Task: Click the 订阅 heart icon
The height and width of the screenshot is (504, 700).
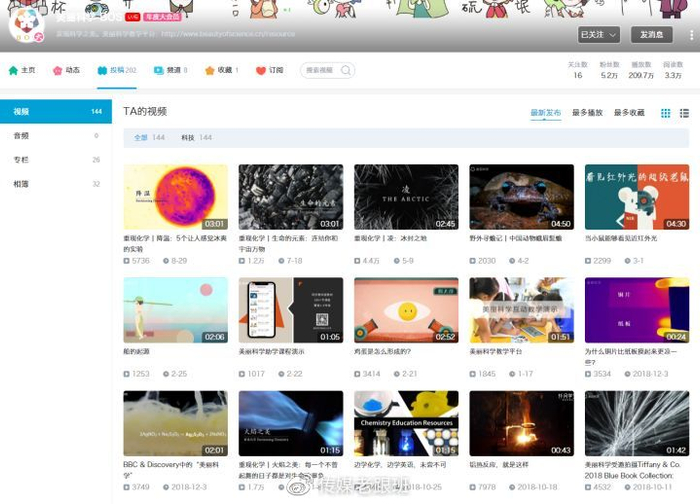Action: tap(261, 71)
